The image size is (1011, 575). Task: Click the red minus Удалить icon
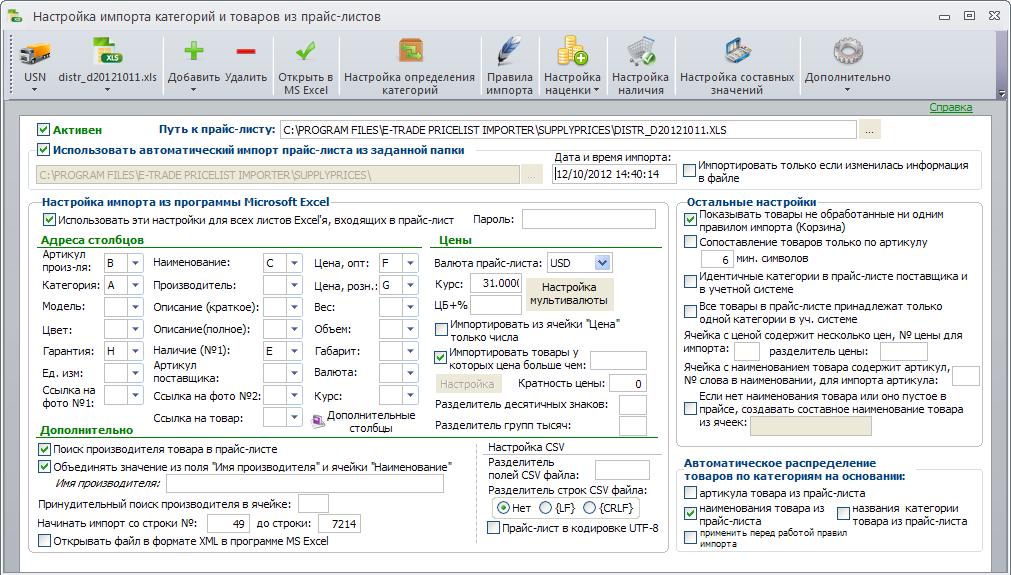246,52
